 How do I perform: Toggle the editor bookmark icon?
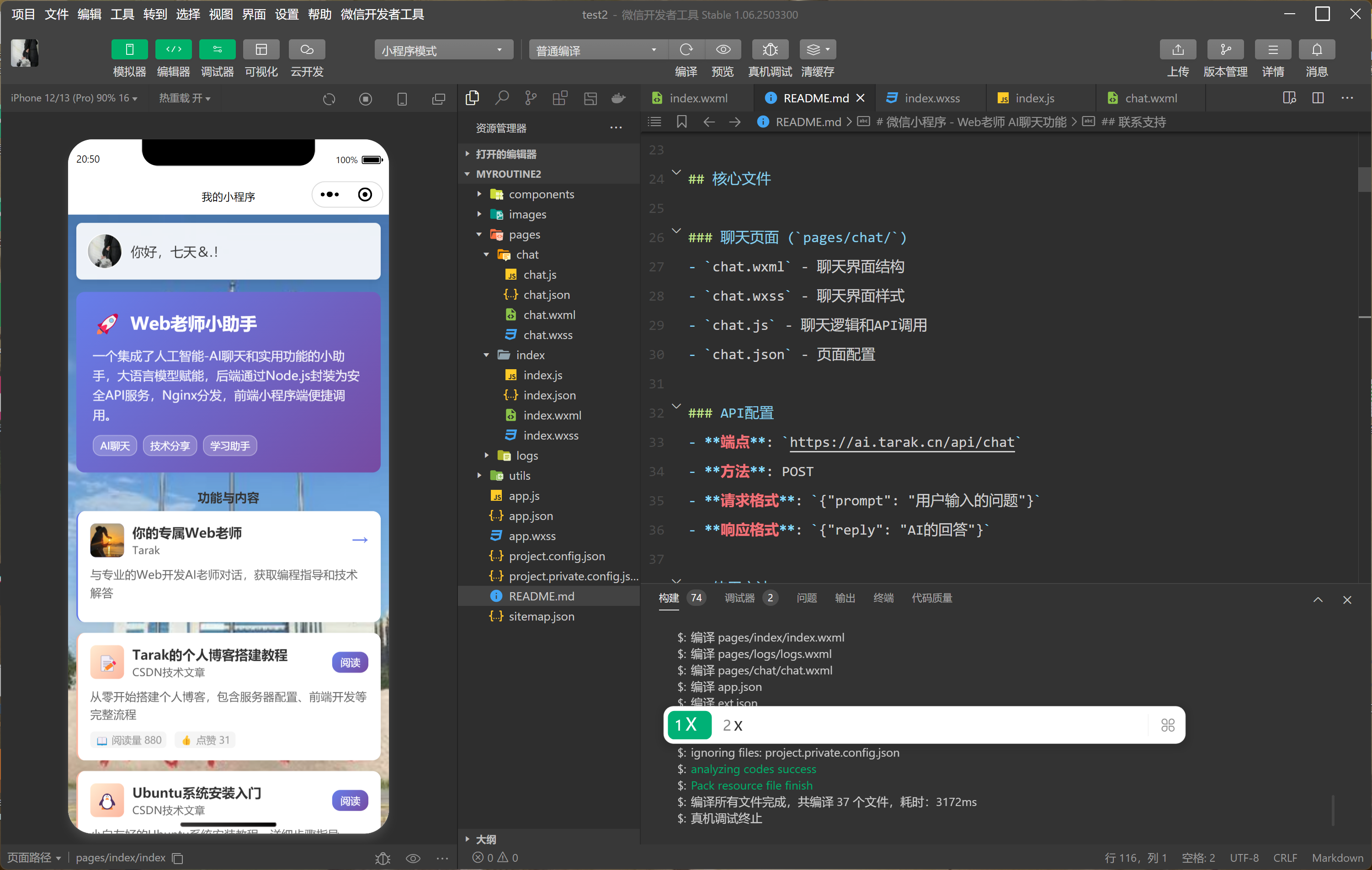pyautogui.click(x=681, y=122)
